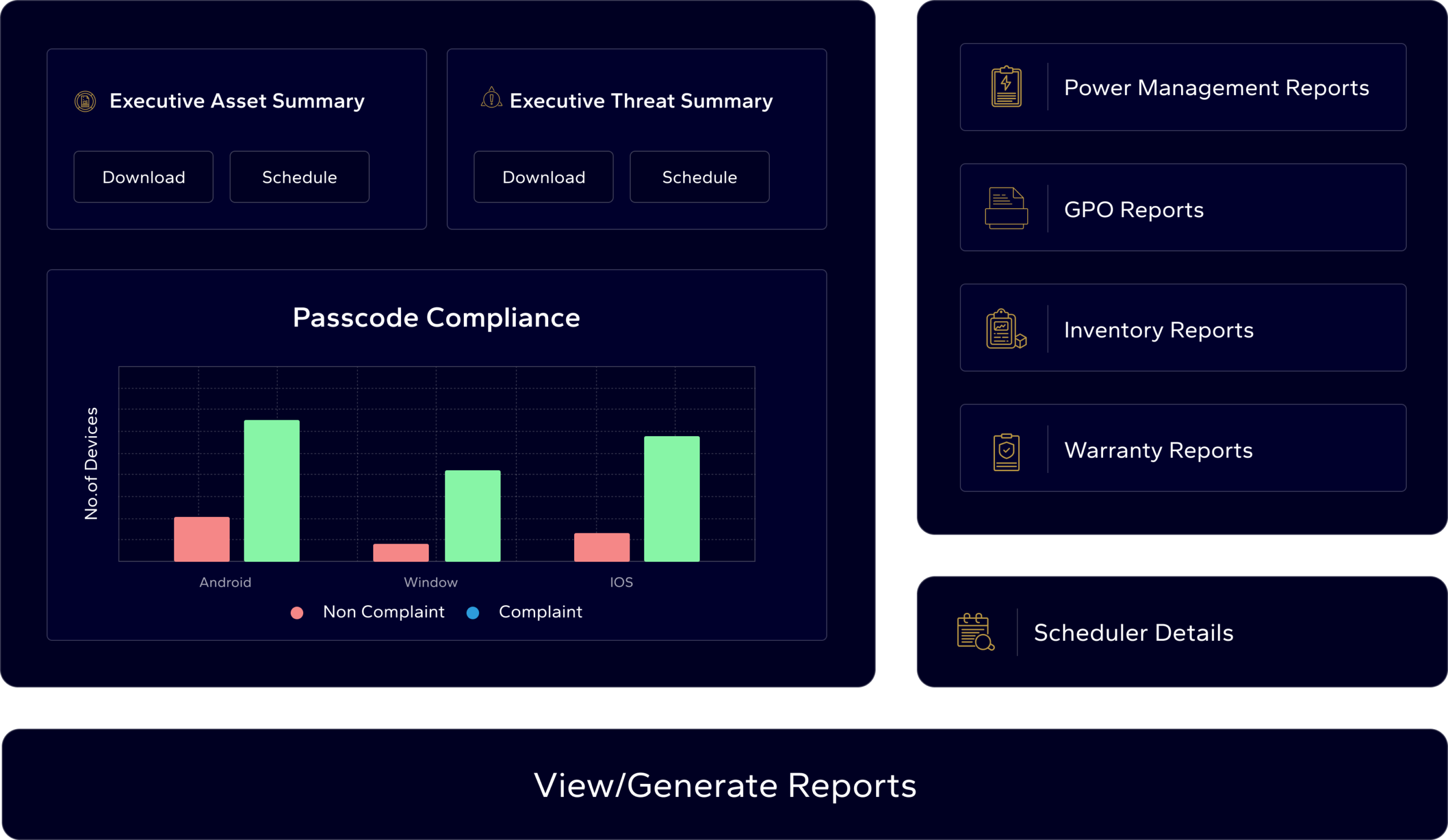This screenshot has width=1448, height=840.
Task: Toggle the Complaint blue legend dot
Action: (472, 613)
